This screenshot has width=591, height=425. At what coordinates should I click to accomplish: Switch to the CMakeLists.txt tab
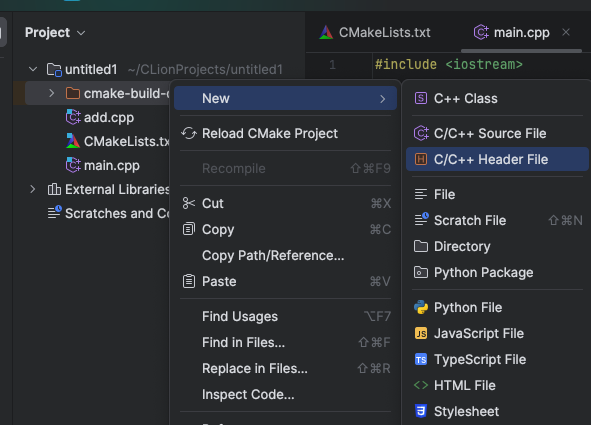pos(375,33)
